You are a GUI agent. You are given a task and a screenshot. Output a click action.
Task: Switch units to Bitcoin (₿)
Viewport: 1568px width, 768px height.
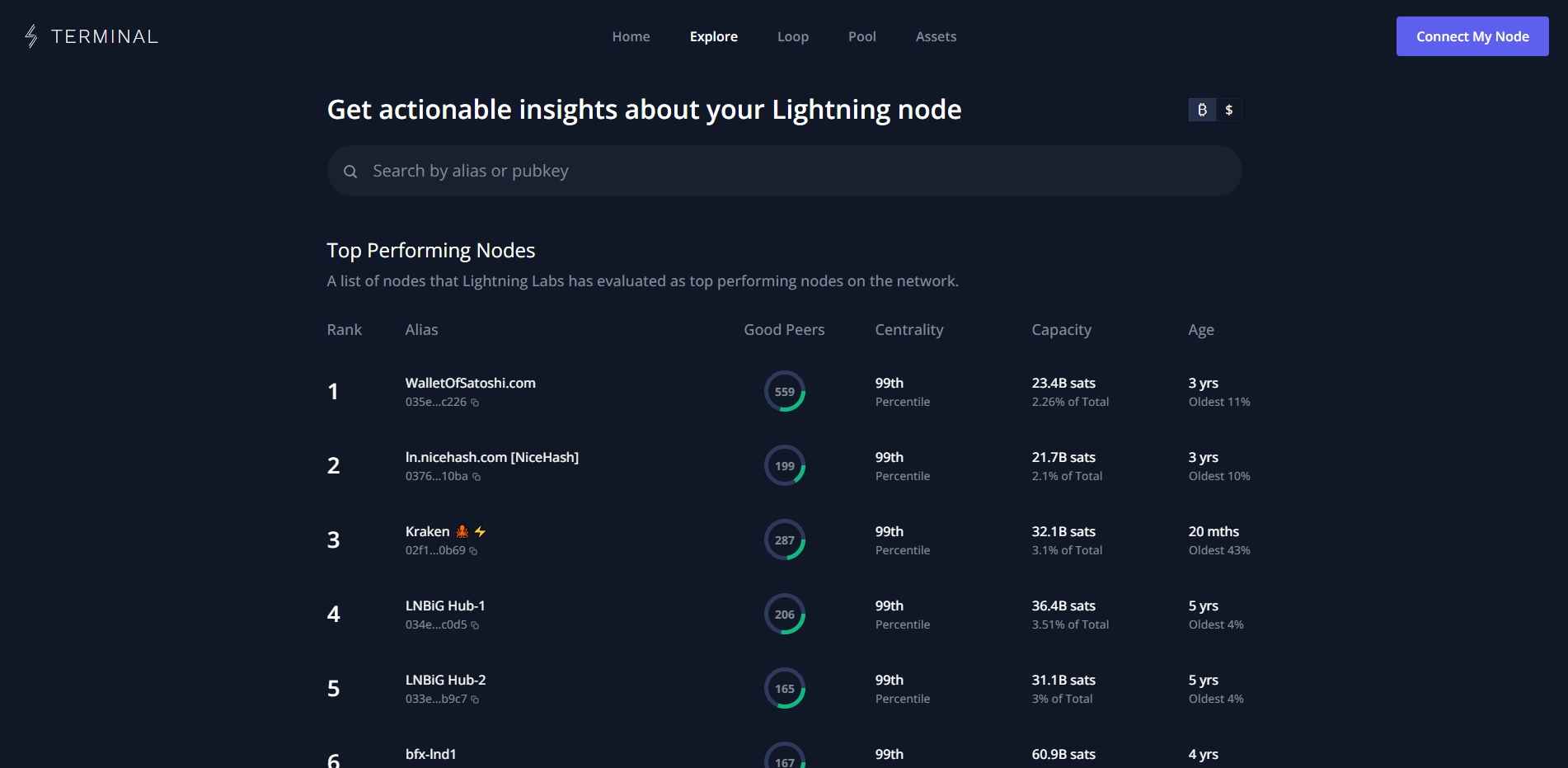tap(1202, 110)
